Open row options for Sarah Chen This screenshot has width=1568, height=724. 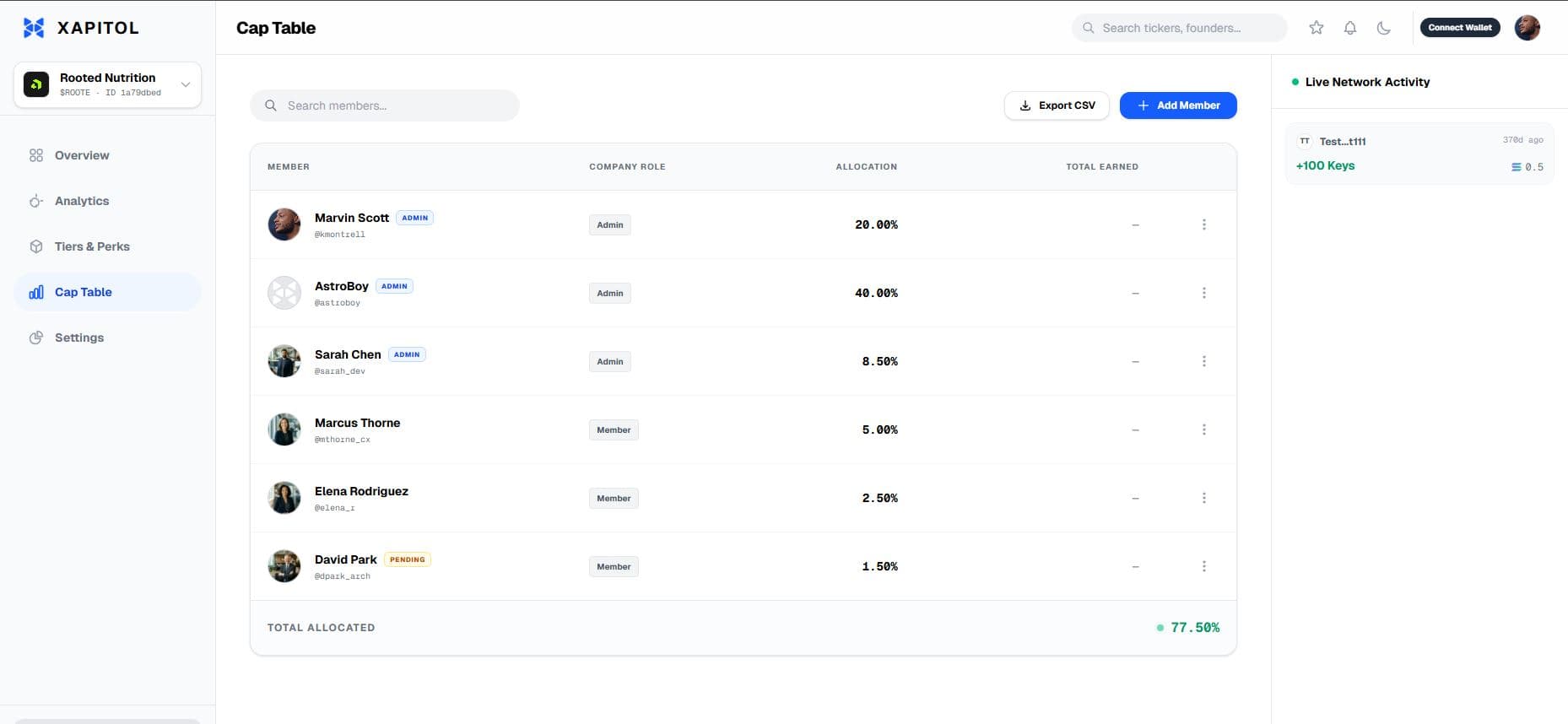[x=1204, y=361]
